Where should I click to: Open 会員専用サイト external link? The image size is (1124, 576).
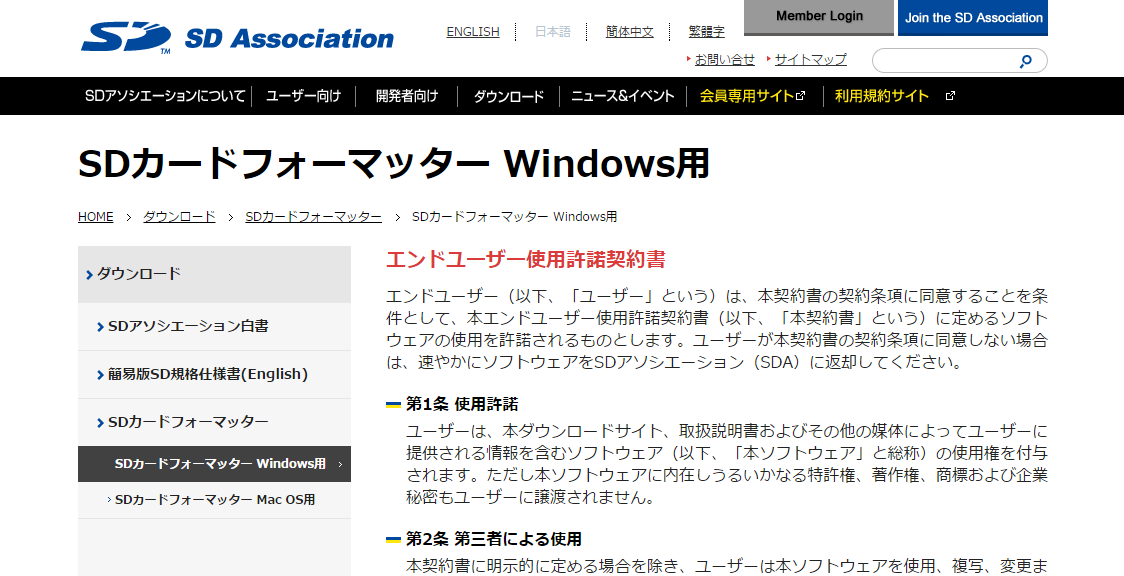[x=752, y=96]
